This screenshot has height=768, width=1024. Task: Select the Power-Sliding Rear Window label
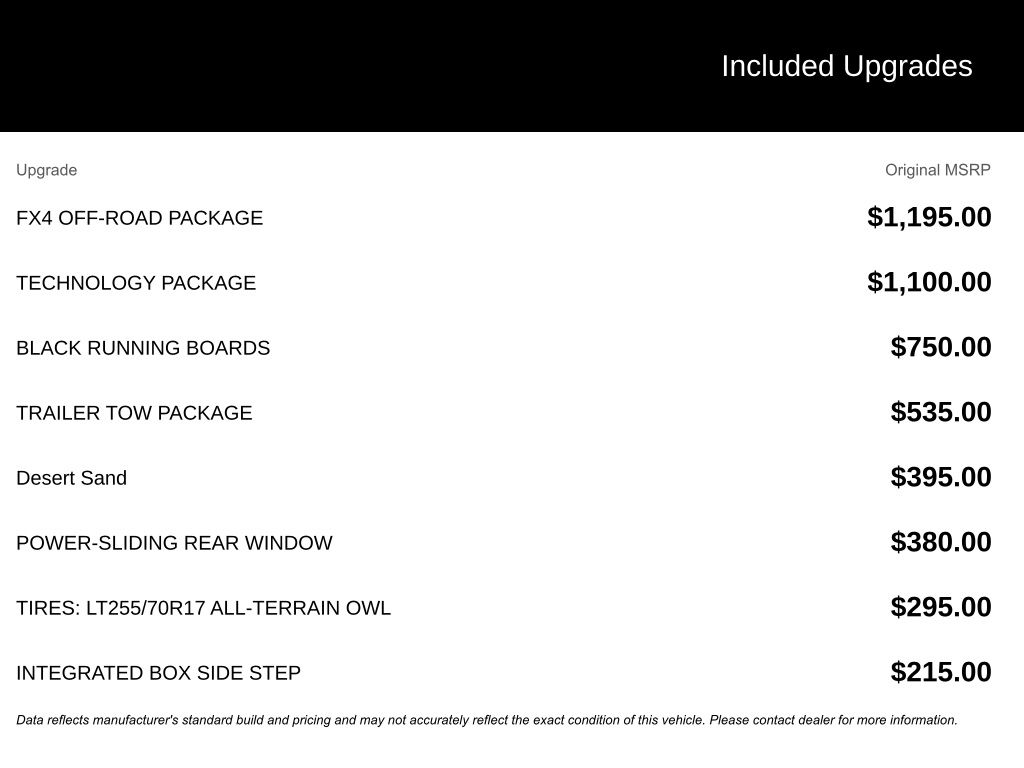coord(174,543)
